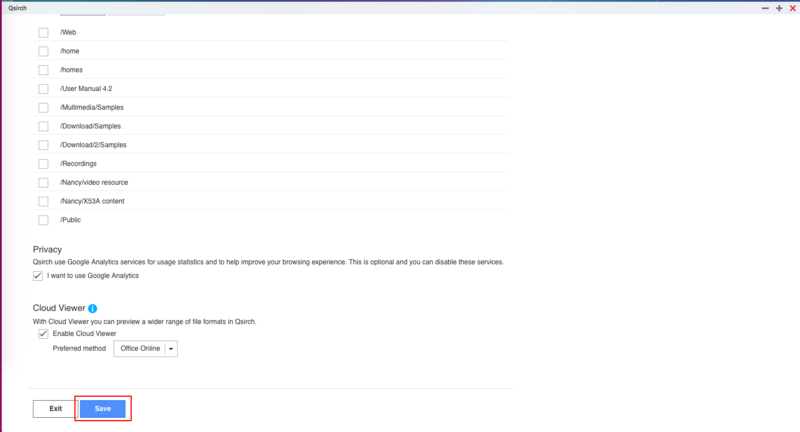The height and width of the screenshot is (432, 800).
Task: Click the Cloud Viewer heading text
Action: pos(59,308)
